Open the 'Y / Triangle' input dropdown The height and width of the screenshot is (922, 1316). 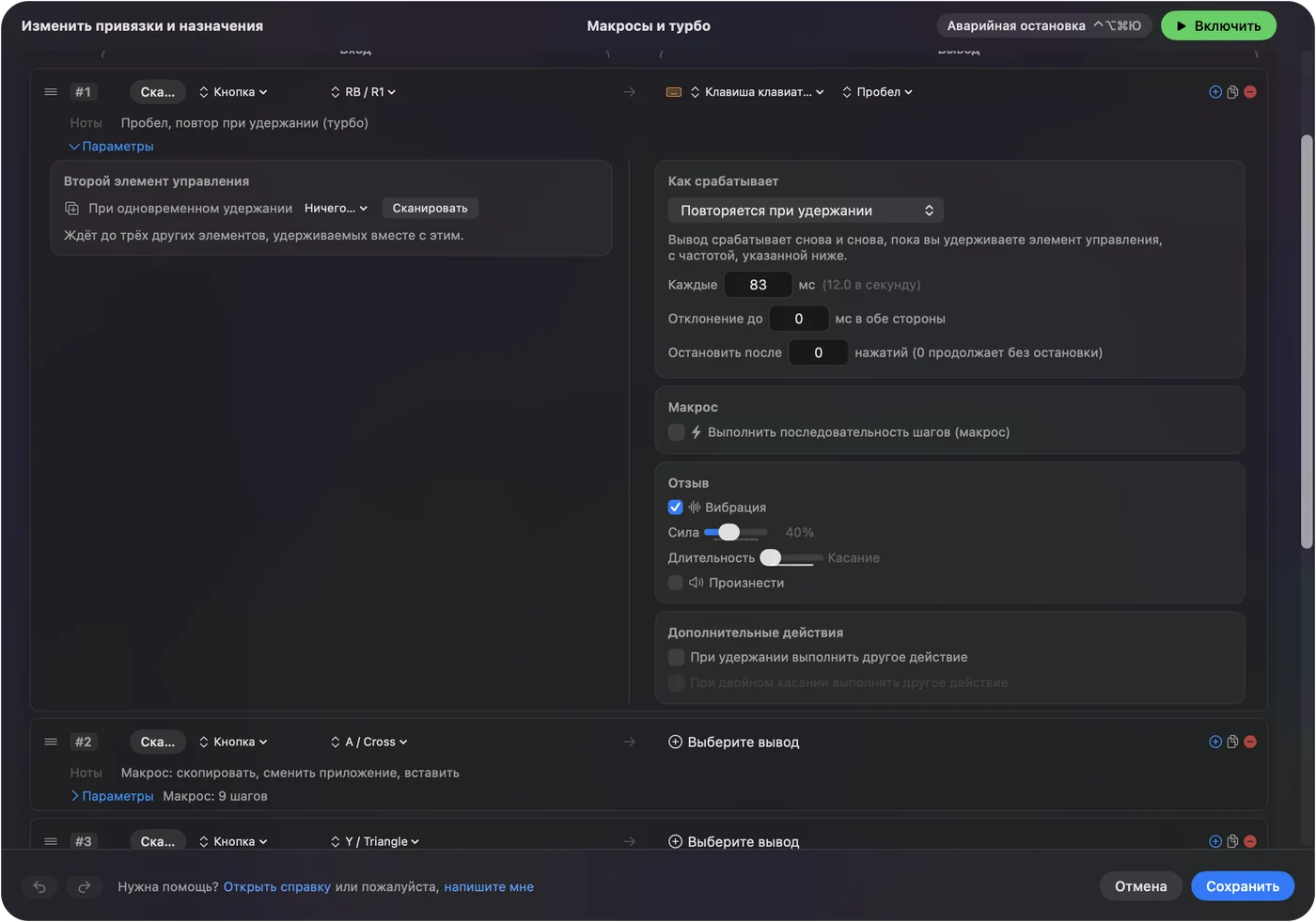[x=375, y=841]
